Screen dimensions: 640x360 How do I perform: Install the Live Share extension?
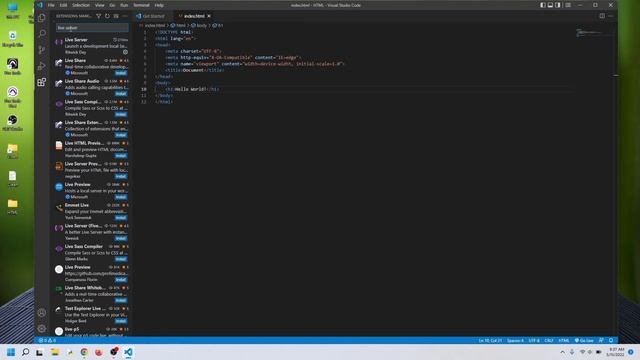pyautogui.click(x=121, y=73)
